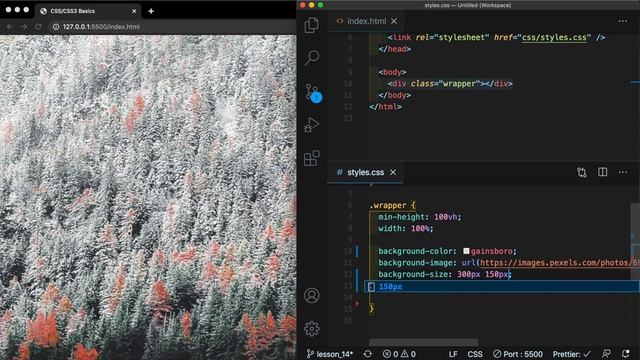Open the More Actions menu of the styles.css editor group
640x360 pixels.
click(622, 172)
